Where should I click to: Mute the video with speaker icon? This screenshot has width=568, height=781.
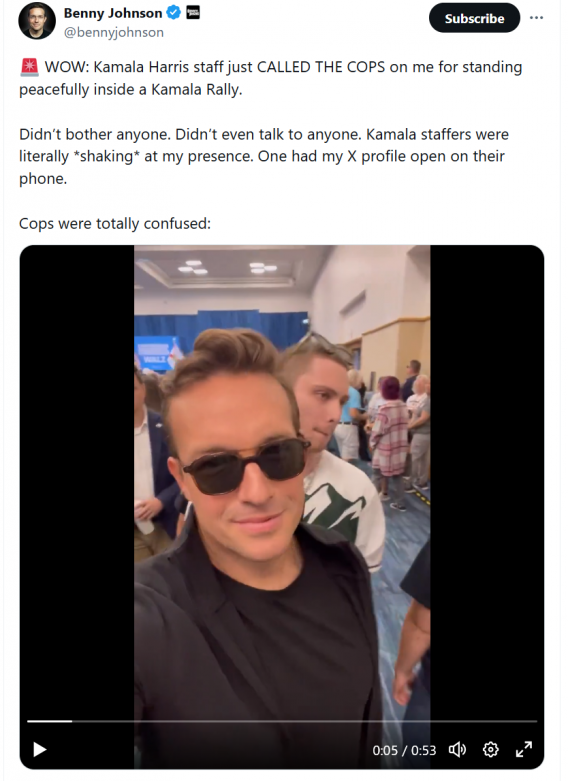(457, 749)
